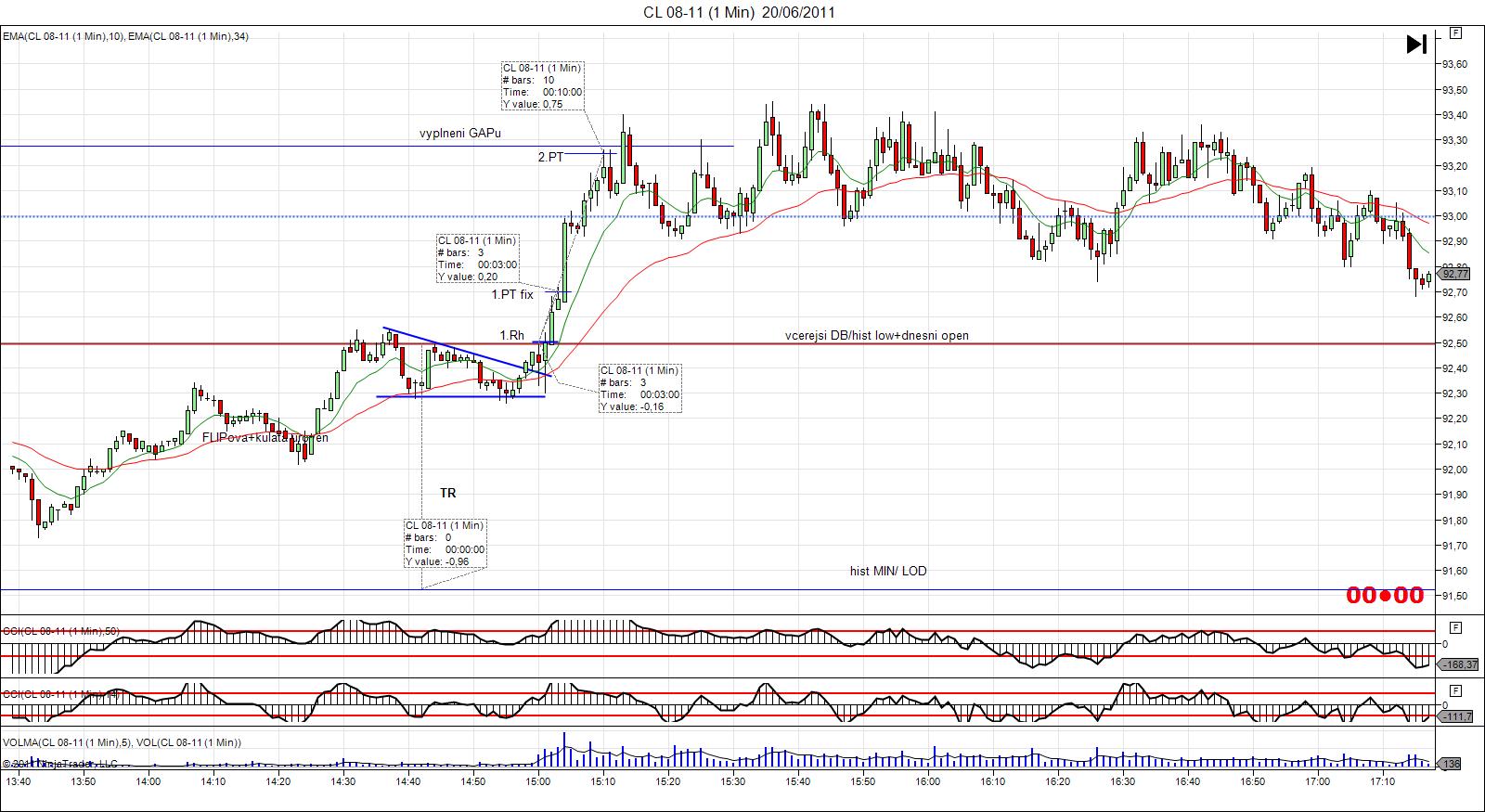
Task: Select the 'FLIPova+kulata+open' annotation
Action: tap(265, 438)
